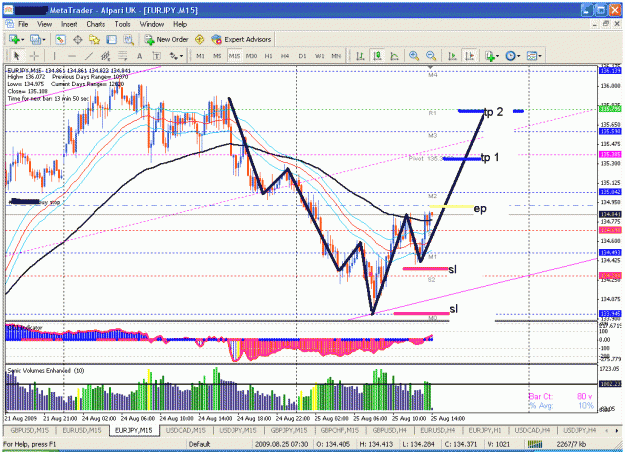Select the Crosshair tool

34,56
